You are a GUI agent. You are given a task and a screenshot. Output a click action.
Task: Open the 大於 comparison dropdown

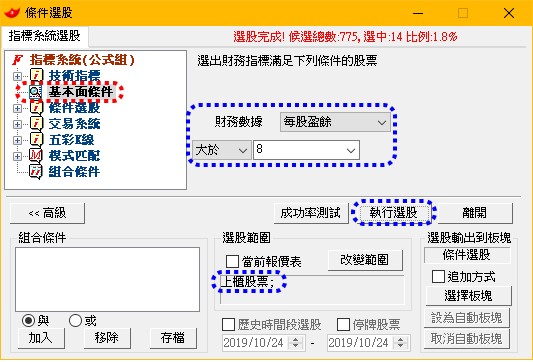tap(222, 150)
